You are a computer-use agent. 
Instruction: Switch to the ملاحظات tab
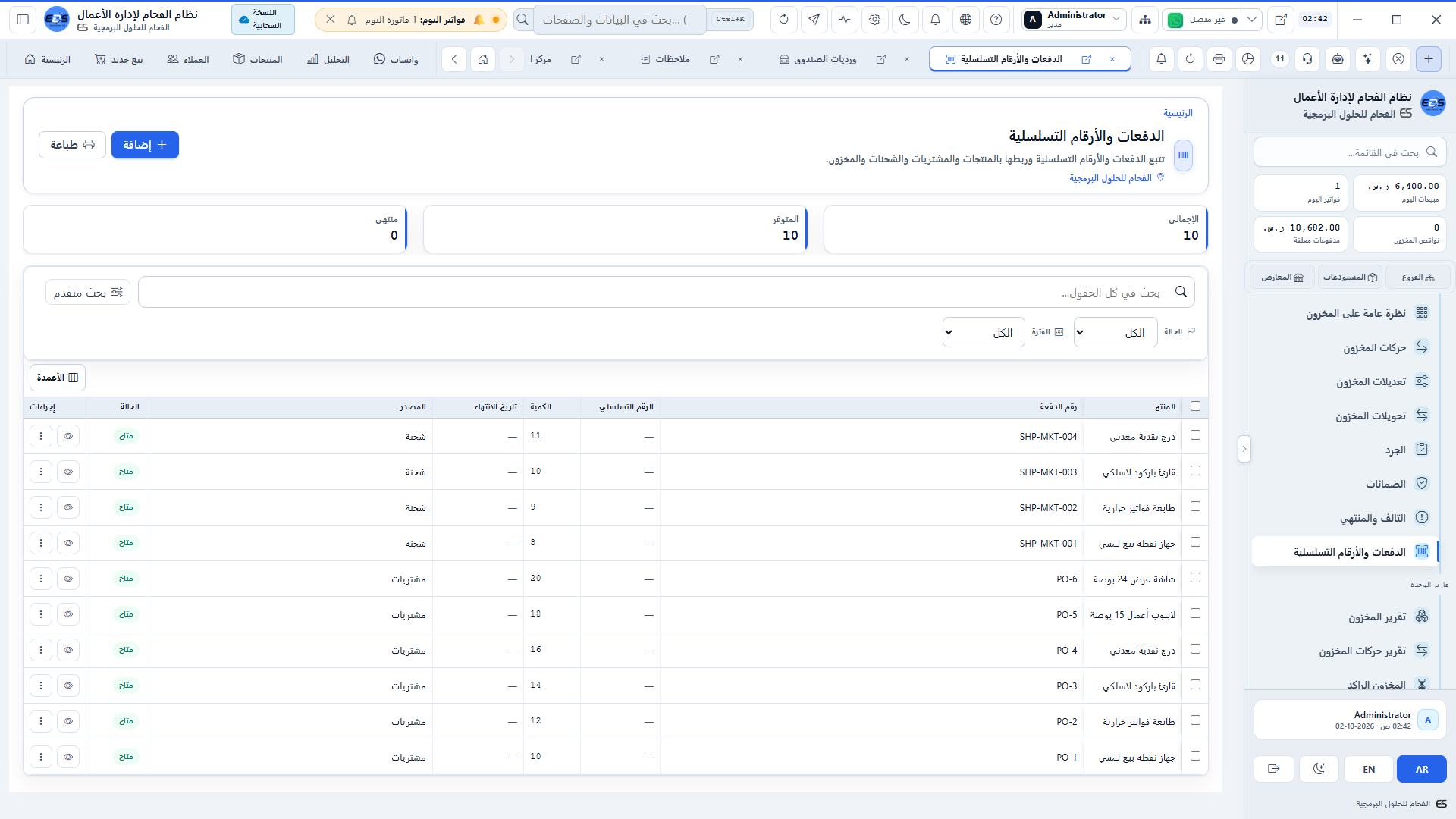tap(665, 59)
